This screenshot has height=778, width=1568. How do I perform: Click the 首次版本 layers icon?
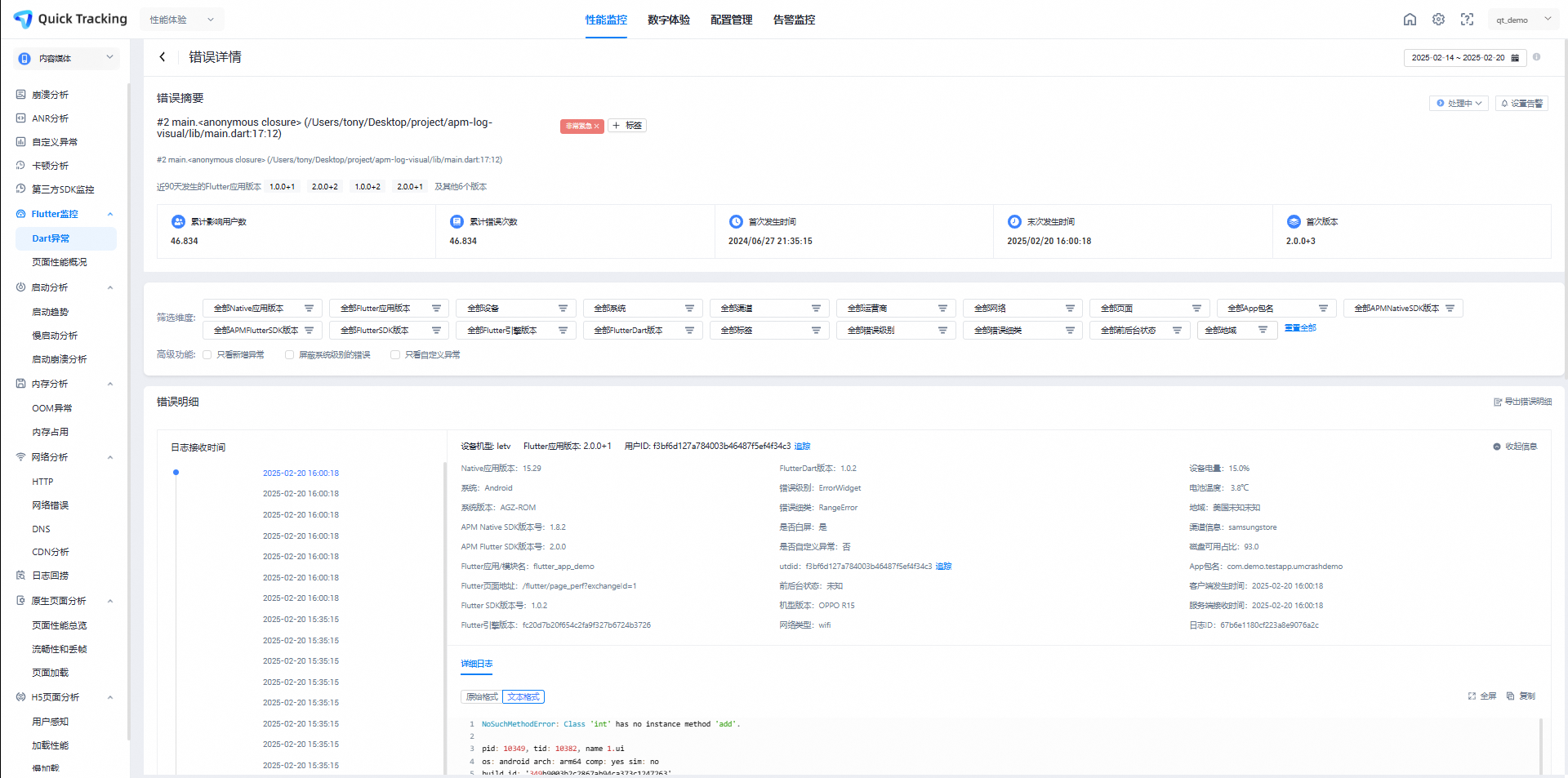(x=1294, y=221)
